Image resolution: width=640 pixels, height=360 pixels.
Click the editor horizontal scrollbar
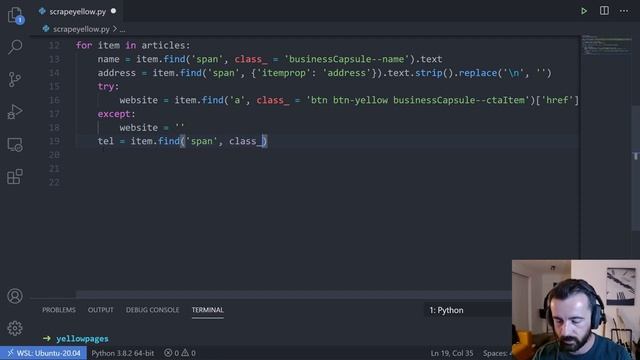click(x=293, y=294)
